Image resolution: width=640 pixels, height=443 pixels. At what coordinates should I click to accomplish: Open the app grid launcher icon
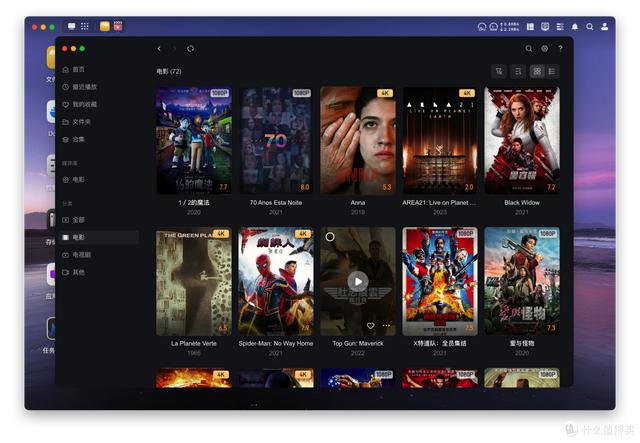(85, 27)
